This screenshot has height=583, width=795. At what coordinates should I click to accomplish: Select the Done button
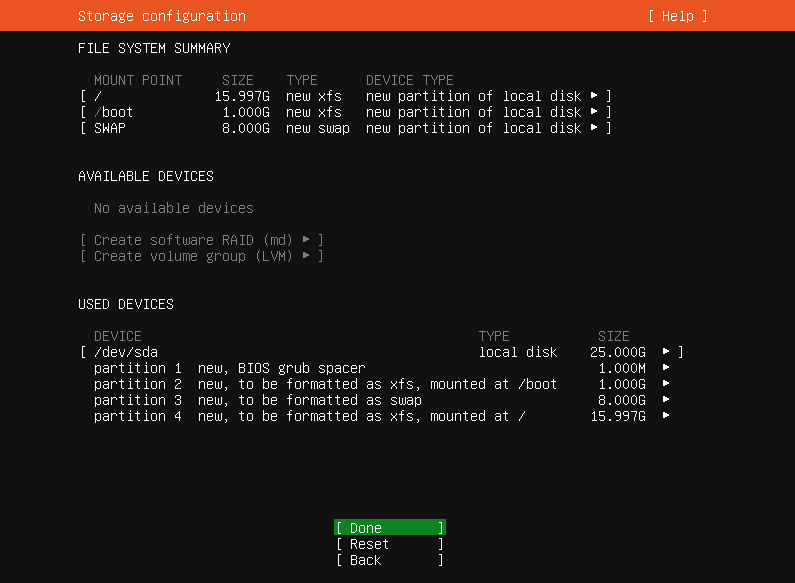tap(389, 528)
